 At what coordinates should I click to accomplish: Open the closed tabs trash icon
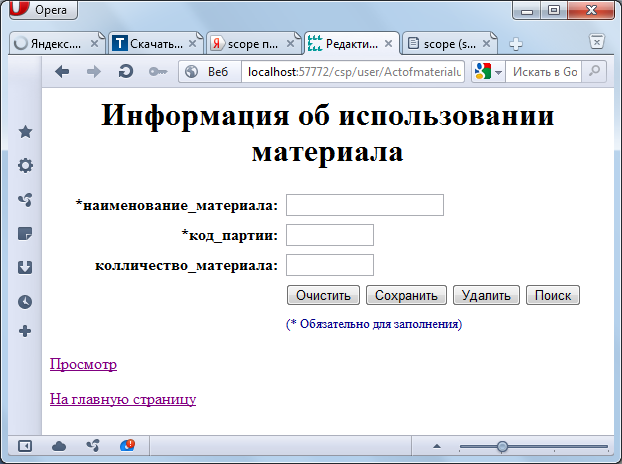point(597,41)
